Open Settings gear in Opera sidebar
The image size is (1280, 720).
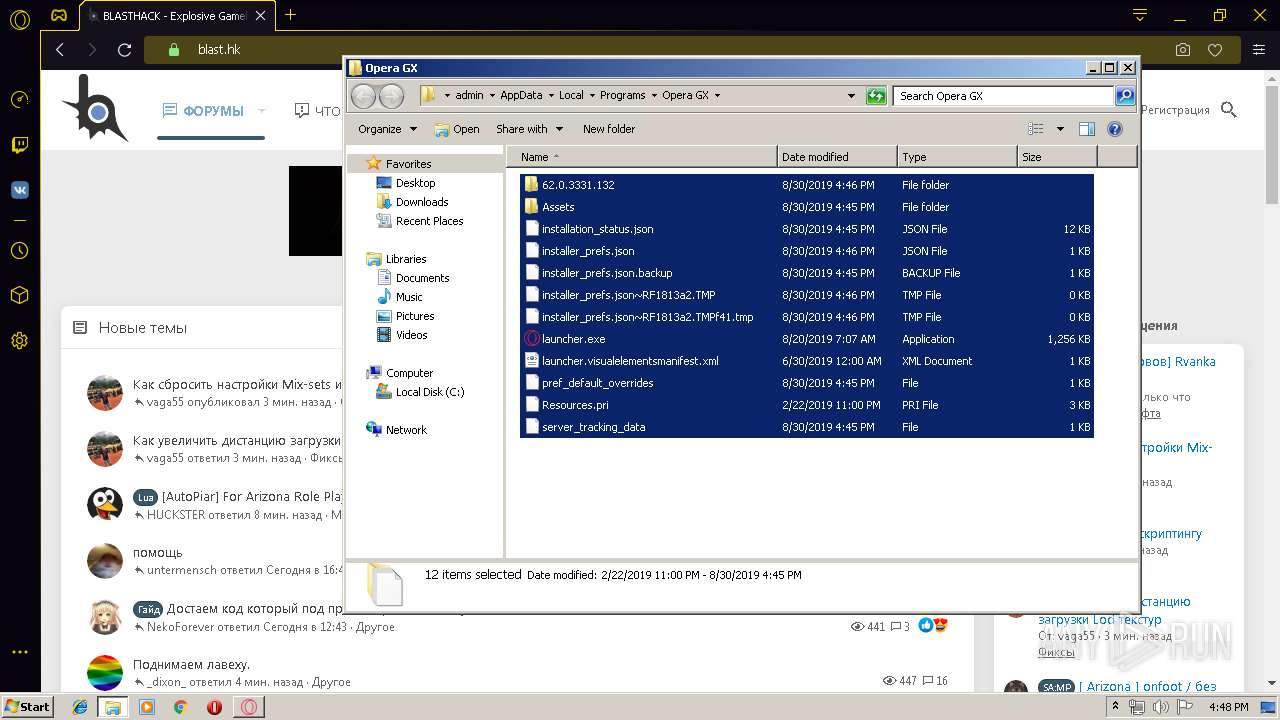pyautogui.click(x=19, y=341)
